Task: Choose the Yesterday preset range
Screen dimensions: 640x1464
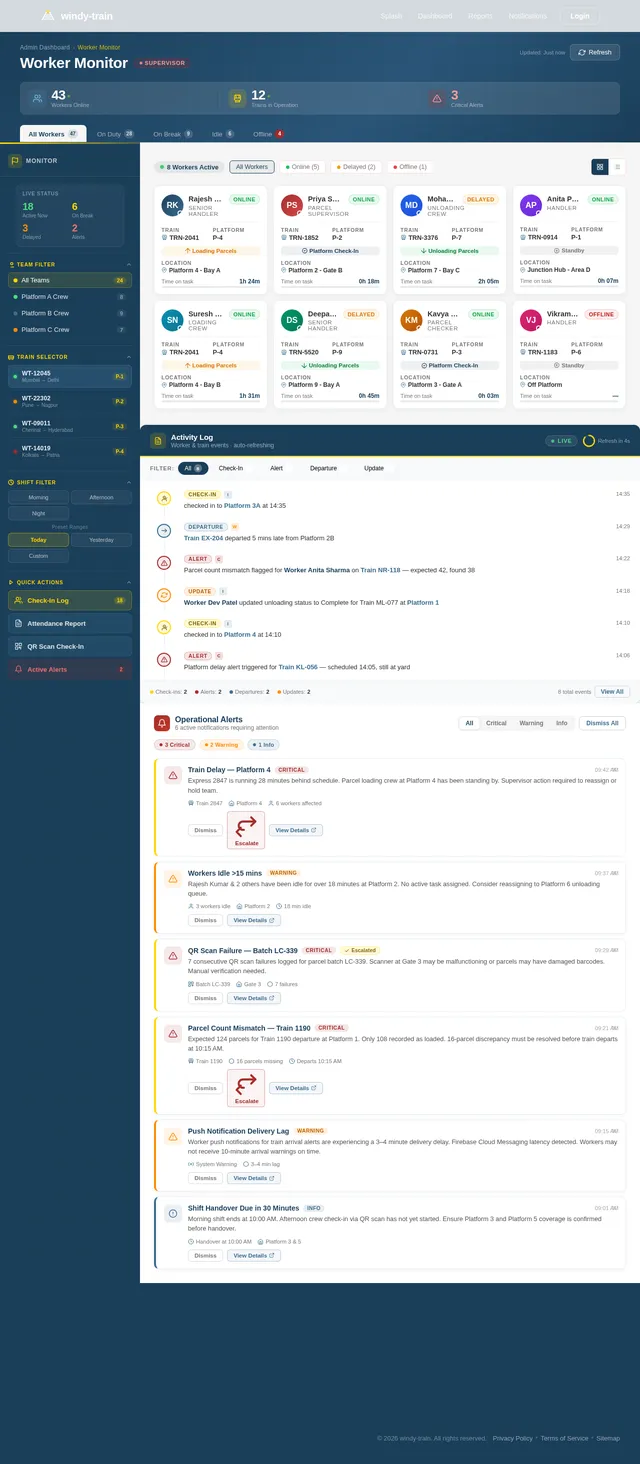Action: pyautogui.click(x=101, y=540)
